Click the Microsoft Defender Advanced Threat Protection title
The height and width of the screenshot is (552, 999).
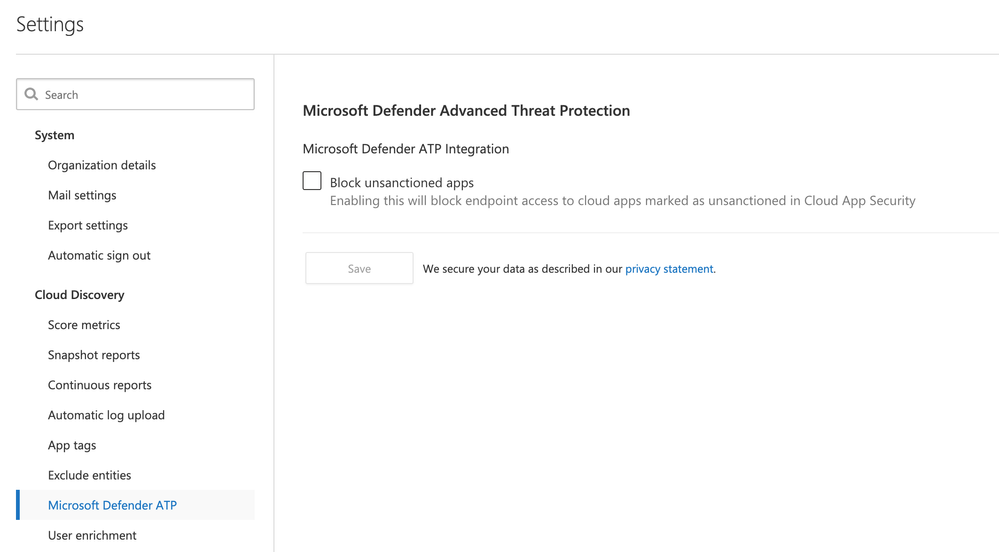coord(466,110)
